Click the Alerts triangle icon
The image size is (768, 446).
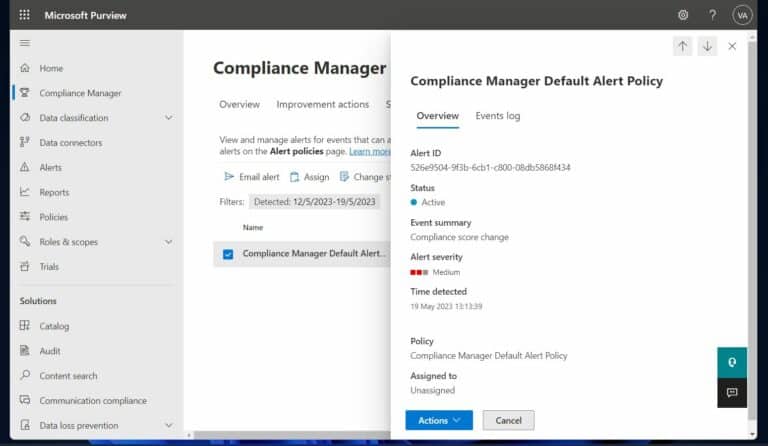click(x=25, y=167)
